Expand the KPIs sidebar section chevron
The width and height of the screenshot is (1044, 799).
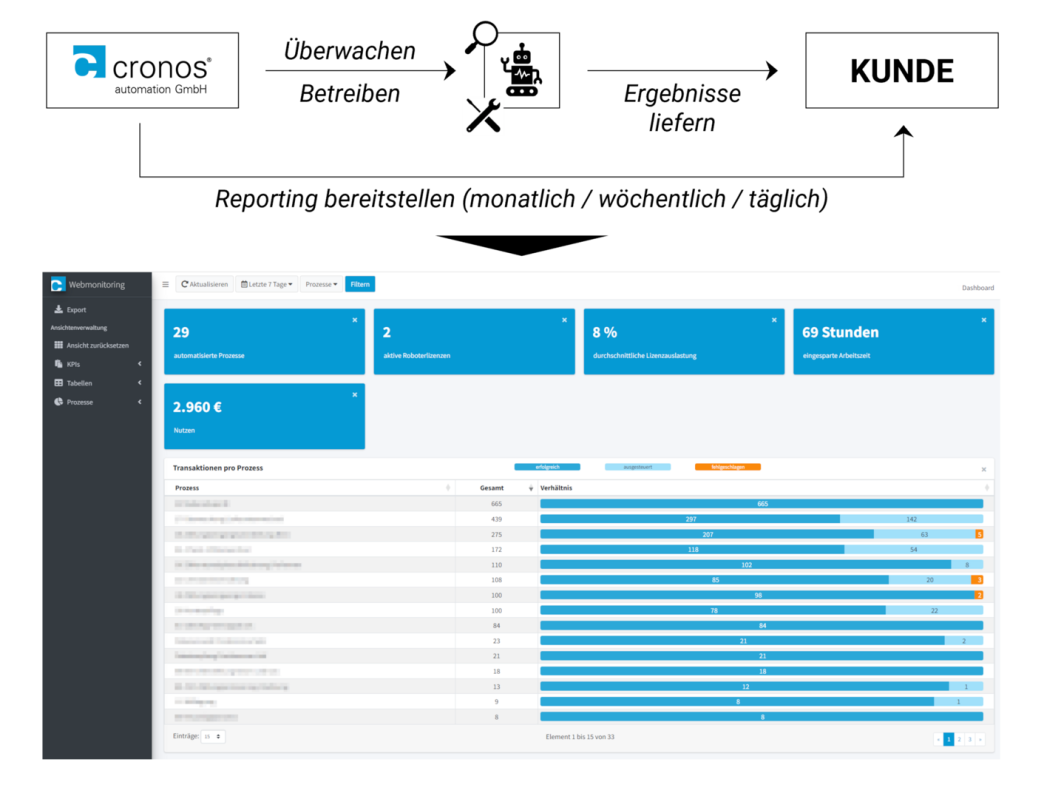pos(140,364)
